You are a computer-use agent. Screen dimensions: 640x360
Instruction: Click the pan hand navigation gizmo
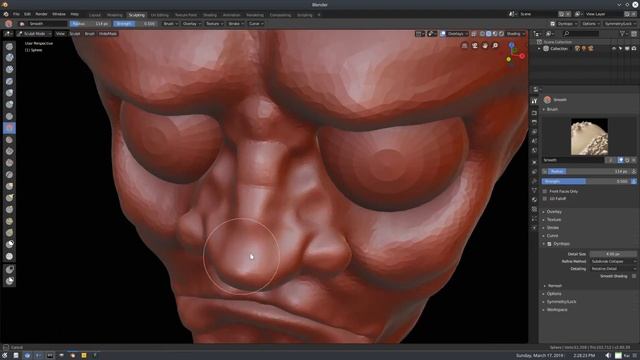(485, 46)
